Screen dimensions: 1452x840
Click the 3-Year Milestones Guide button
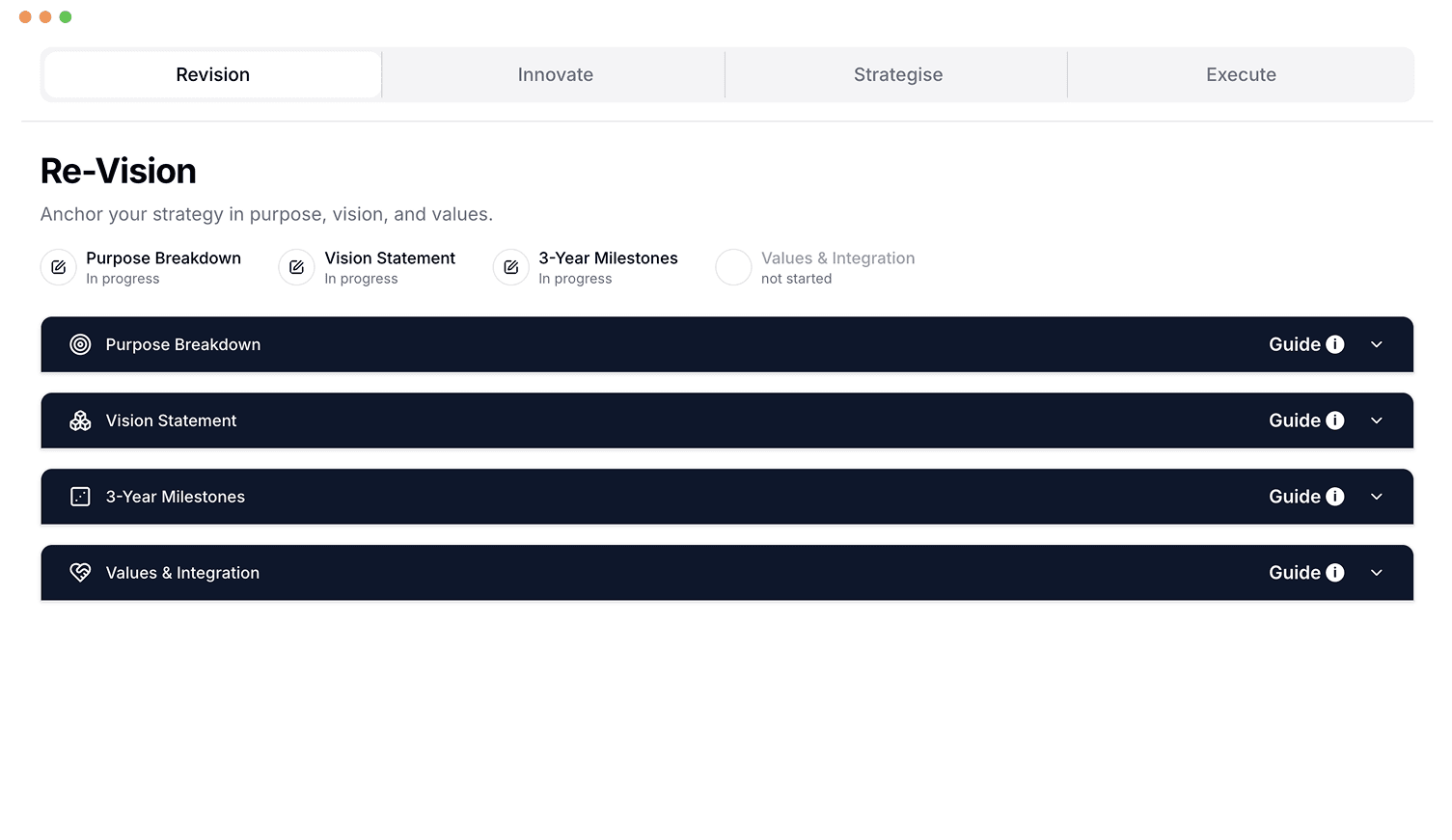pos(1294,496)
